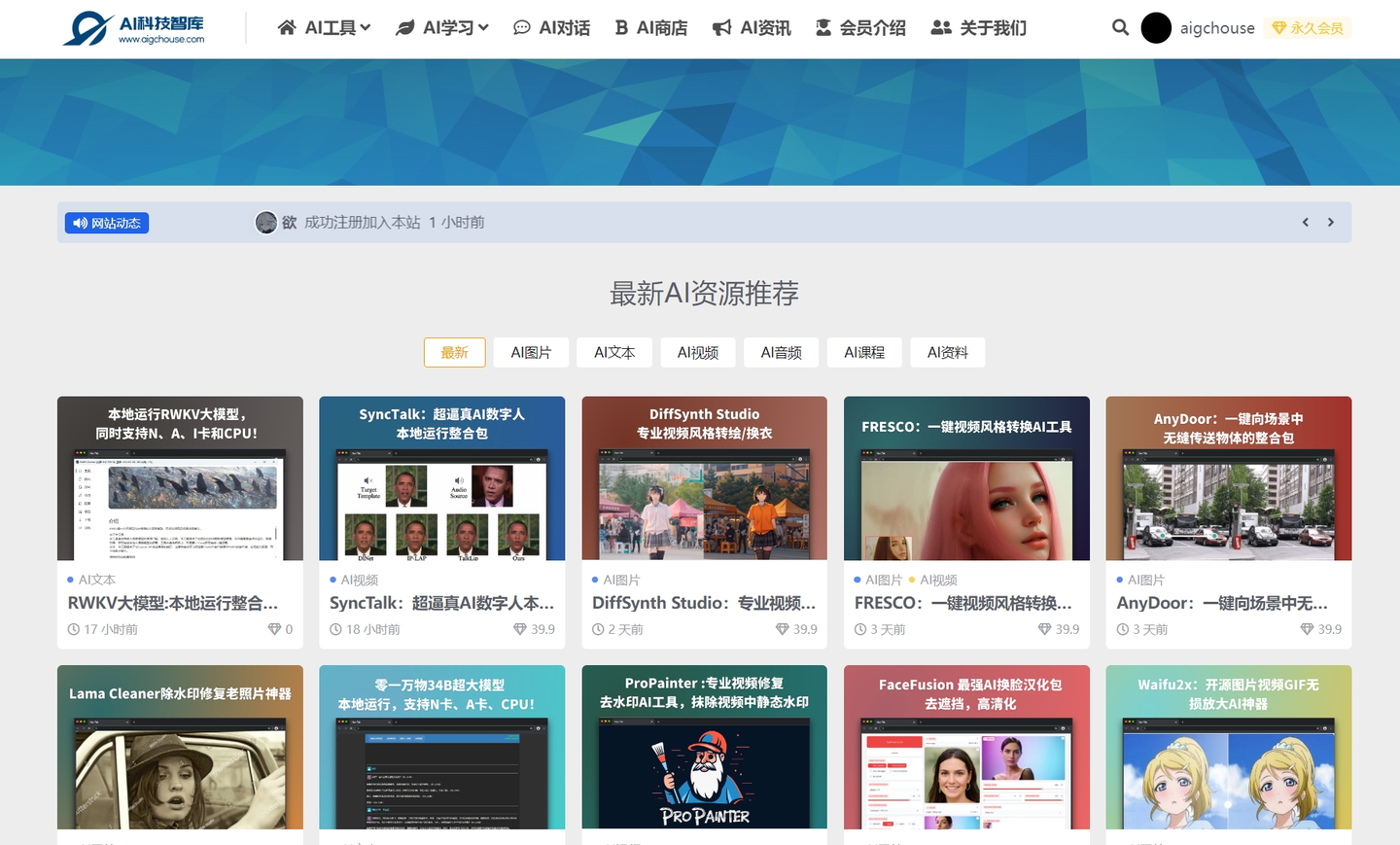Open the SyncTalk article title link
1400x845 pixels.
click(x=441, y=603)
